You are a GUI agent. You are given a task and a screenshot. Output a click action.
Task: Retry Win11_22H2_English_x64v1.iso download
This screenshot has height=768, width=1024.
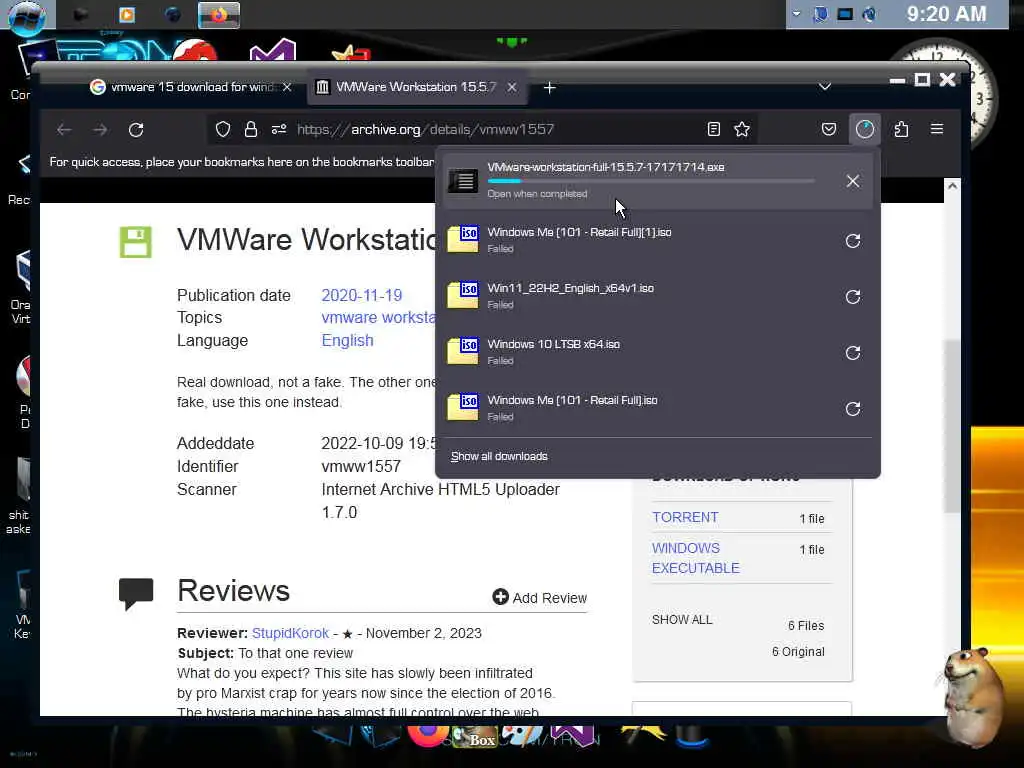(x=853, y=297)
